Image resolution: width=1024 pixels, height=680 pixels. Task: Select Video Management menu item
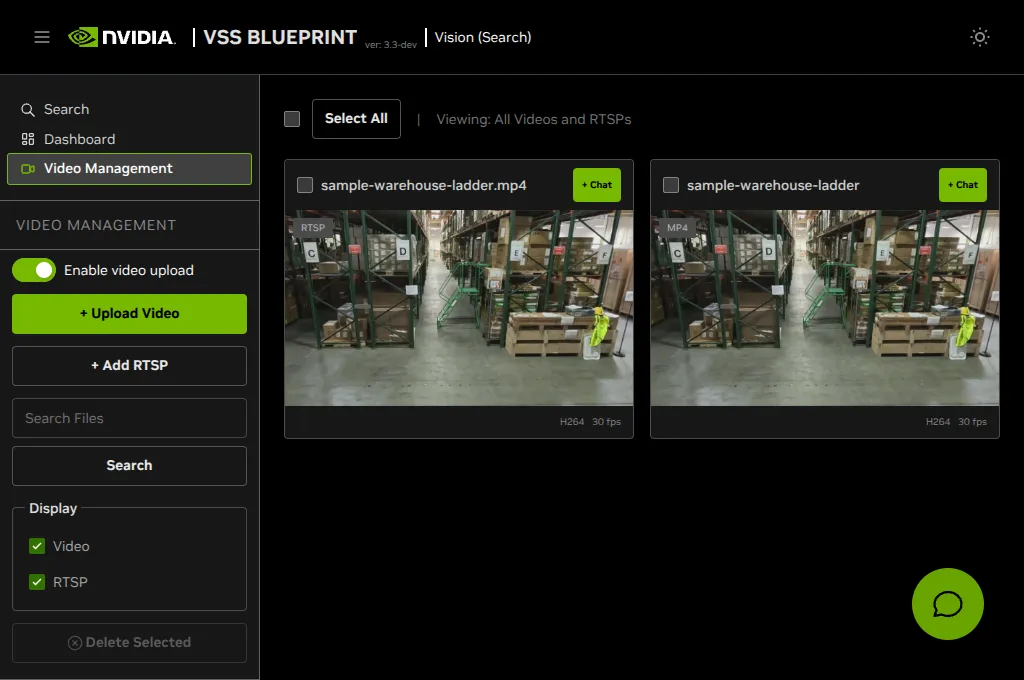click(129, 169)
